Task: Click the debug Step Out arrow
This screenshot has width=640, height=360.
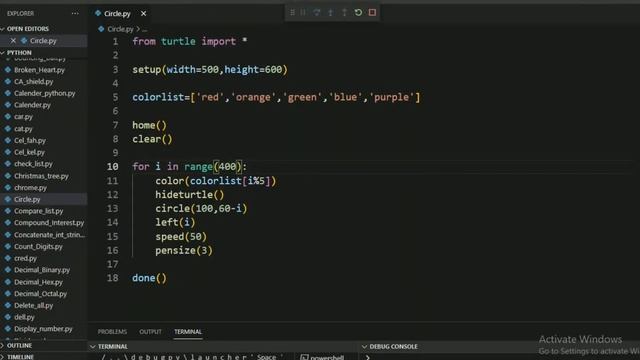Action: click(x=344, y=13)
